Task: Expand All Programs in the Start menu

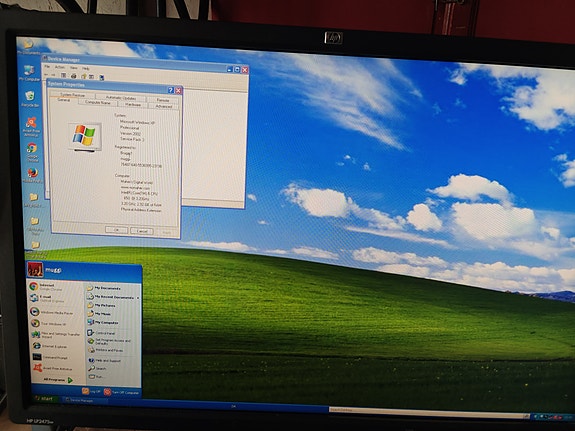Action: (x=58, y=380)
